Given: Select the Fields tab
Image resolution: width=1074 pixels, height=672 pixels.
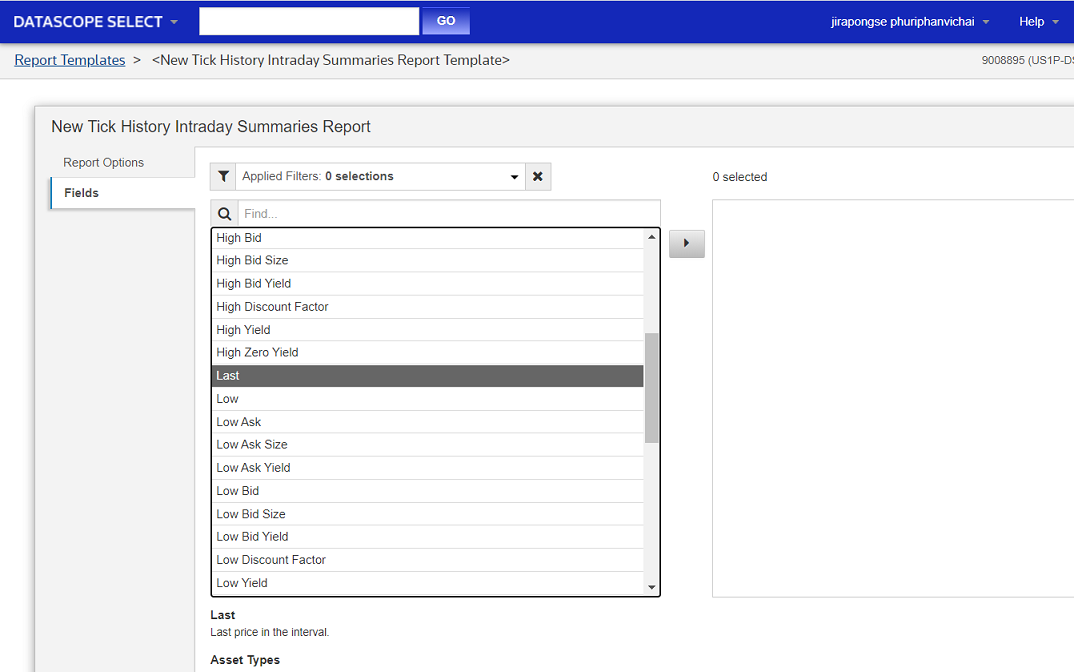Looking at the screenshot, I should point(82,193).
